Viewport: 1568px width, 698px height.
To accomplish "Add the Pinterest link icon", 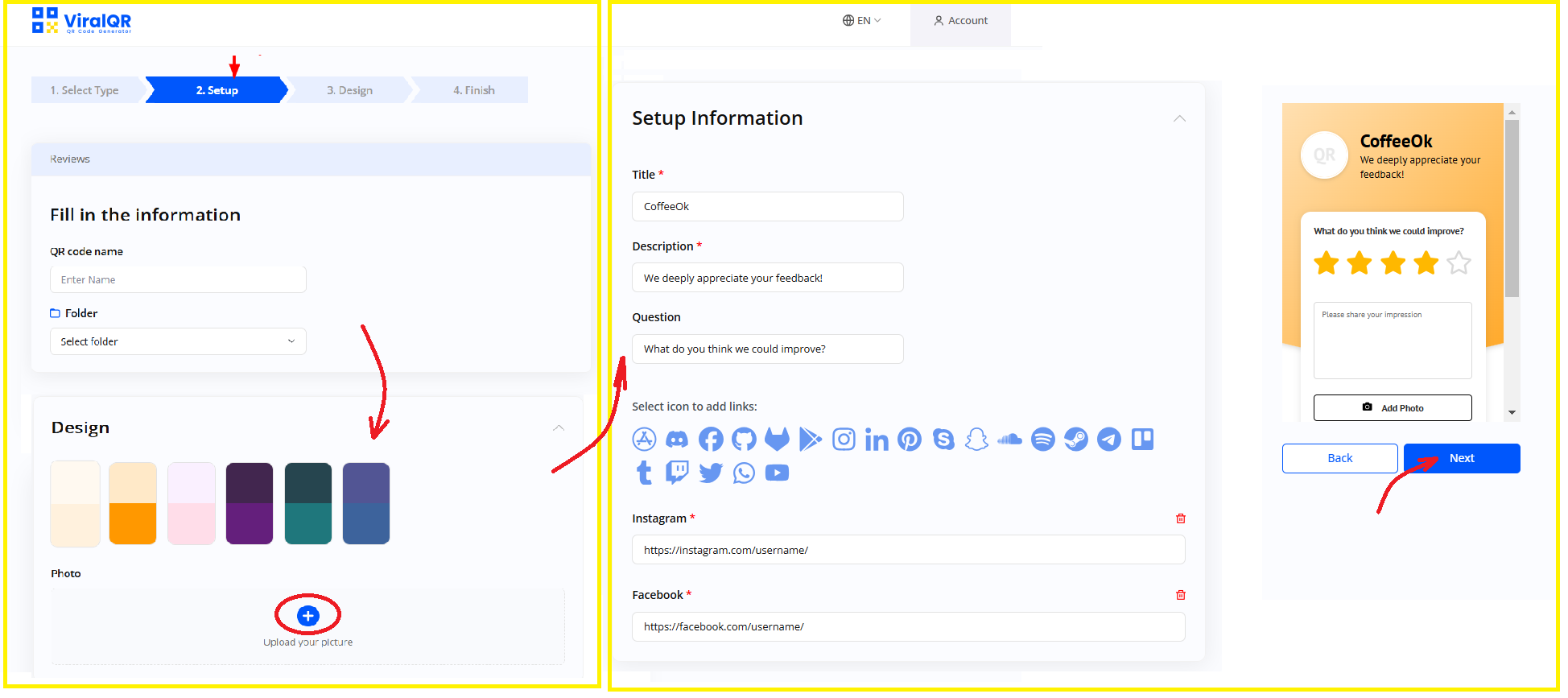I will point(910,440).
